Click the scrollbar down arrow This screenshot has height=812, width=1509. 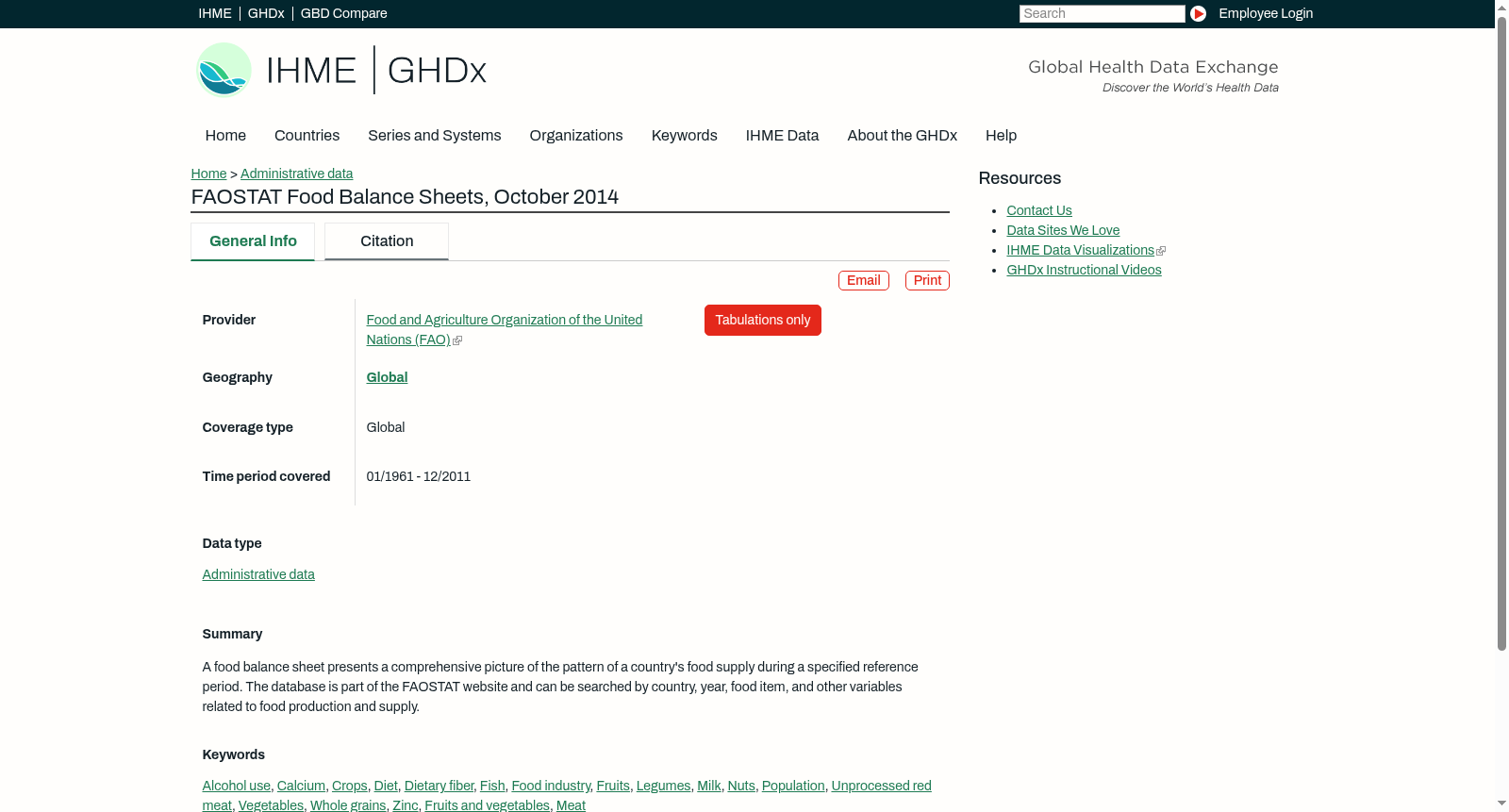point(1501,804)
